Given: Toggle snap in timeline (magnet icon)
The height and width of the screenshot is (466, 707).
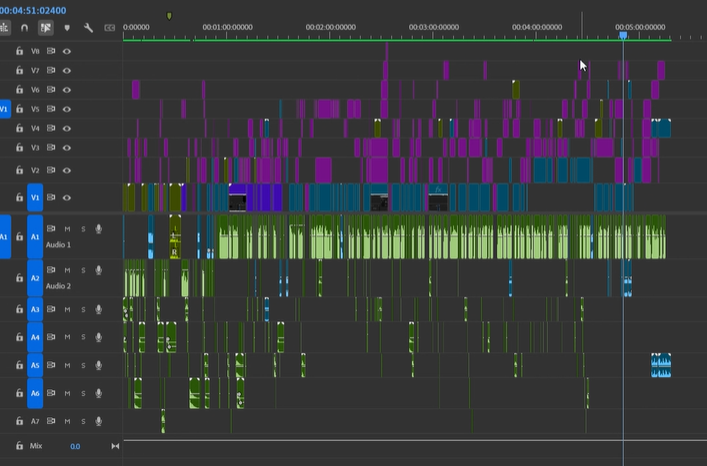Looking at the screenshot, I should pos(24,28).
